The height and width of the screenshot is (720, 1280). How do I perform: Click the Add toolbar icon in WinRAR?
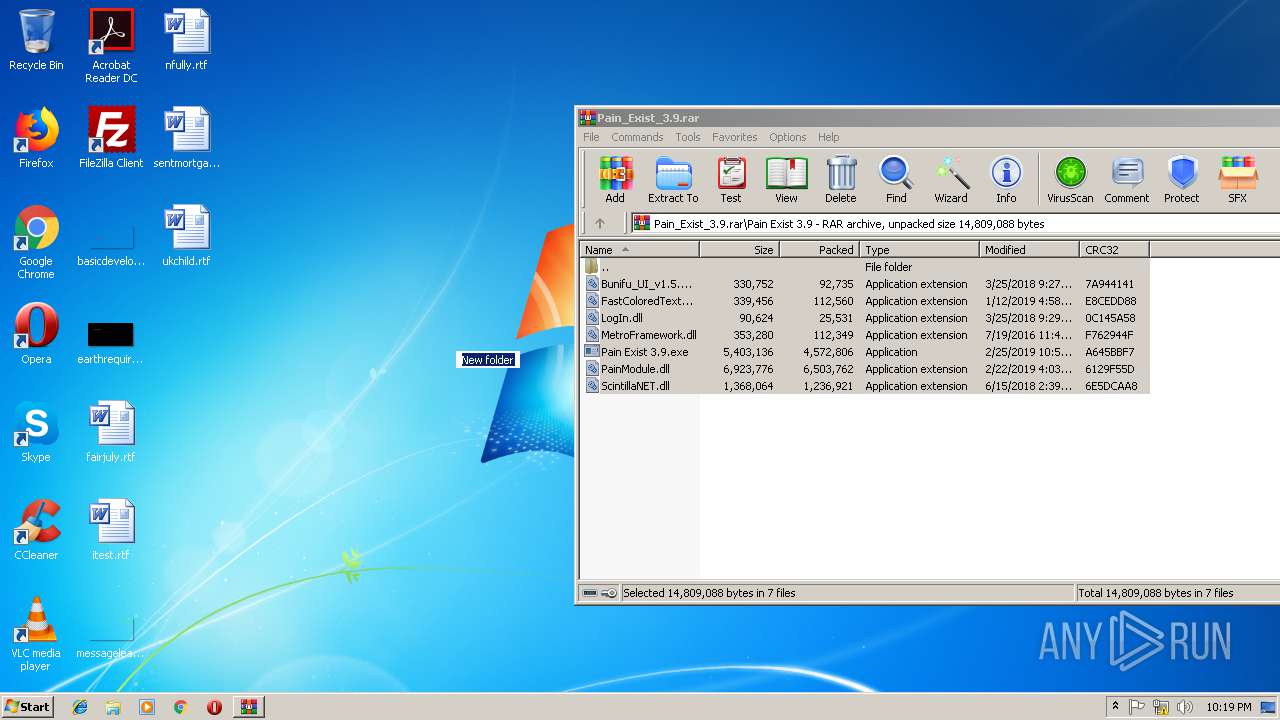pos(615,180)
